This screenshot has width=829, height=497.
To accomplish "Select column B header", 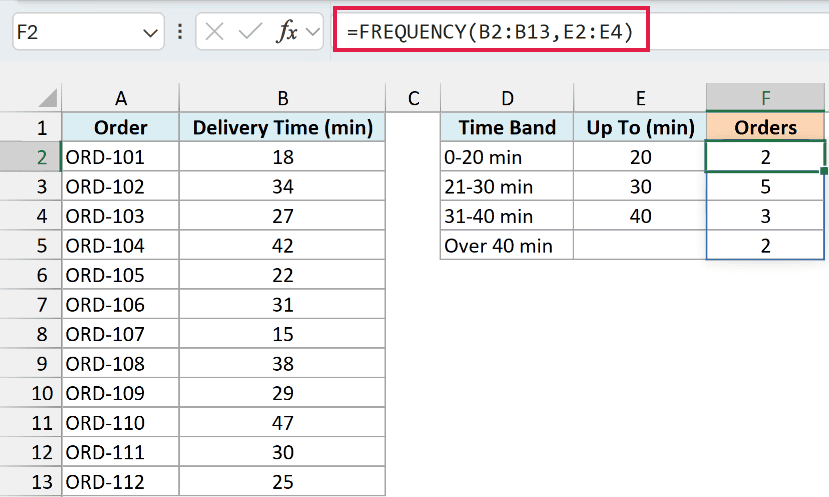I will (282, 98).
